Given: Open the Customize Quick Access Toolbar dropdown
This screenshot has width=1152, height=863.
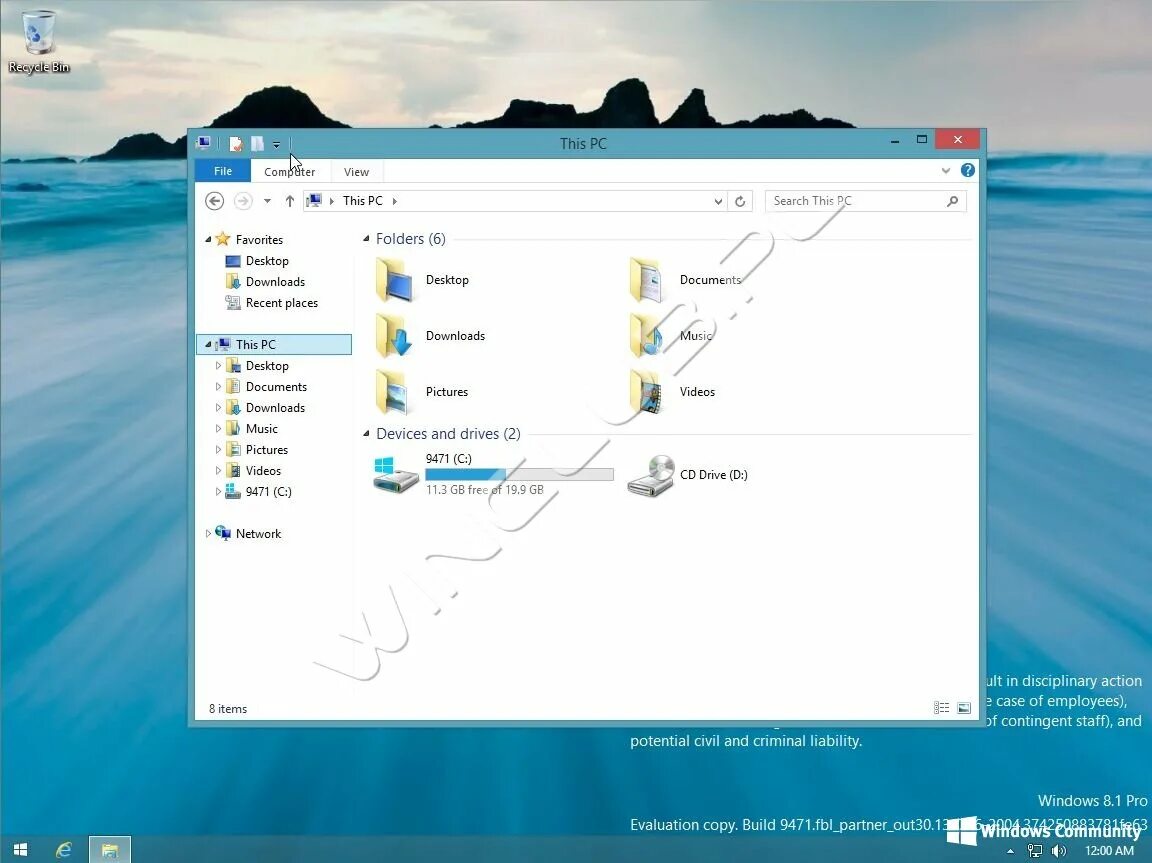Looking at the screenshot, I should pyautogui.click(x=276, y=144).
